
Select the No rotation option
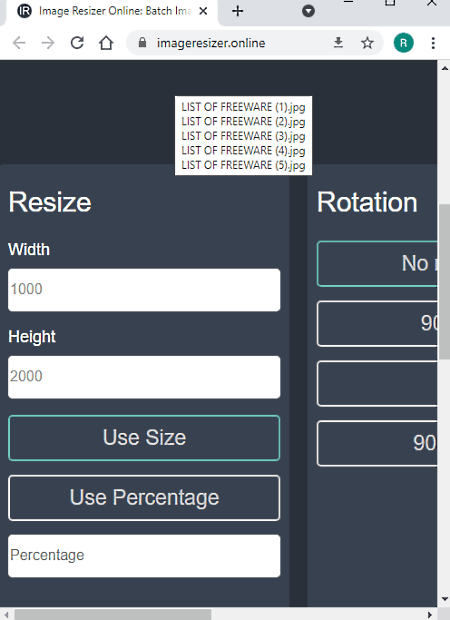(x=377, y=264)
